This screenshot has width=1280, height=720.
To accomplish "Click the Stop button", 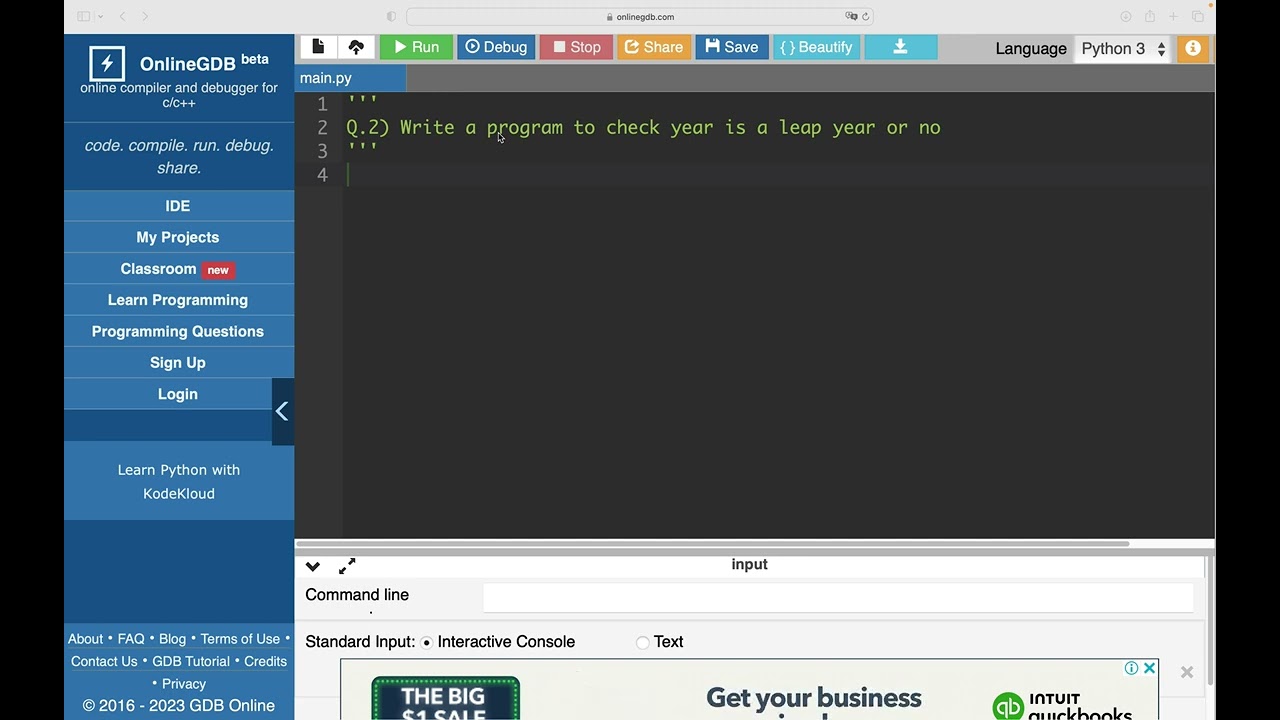I will [576, 47].
